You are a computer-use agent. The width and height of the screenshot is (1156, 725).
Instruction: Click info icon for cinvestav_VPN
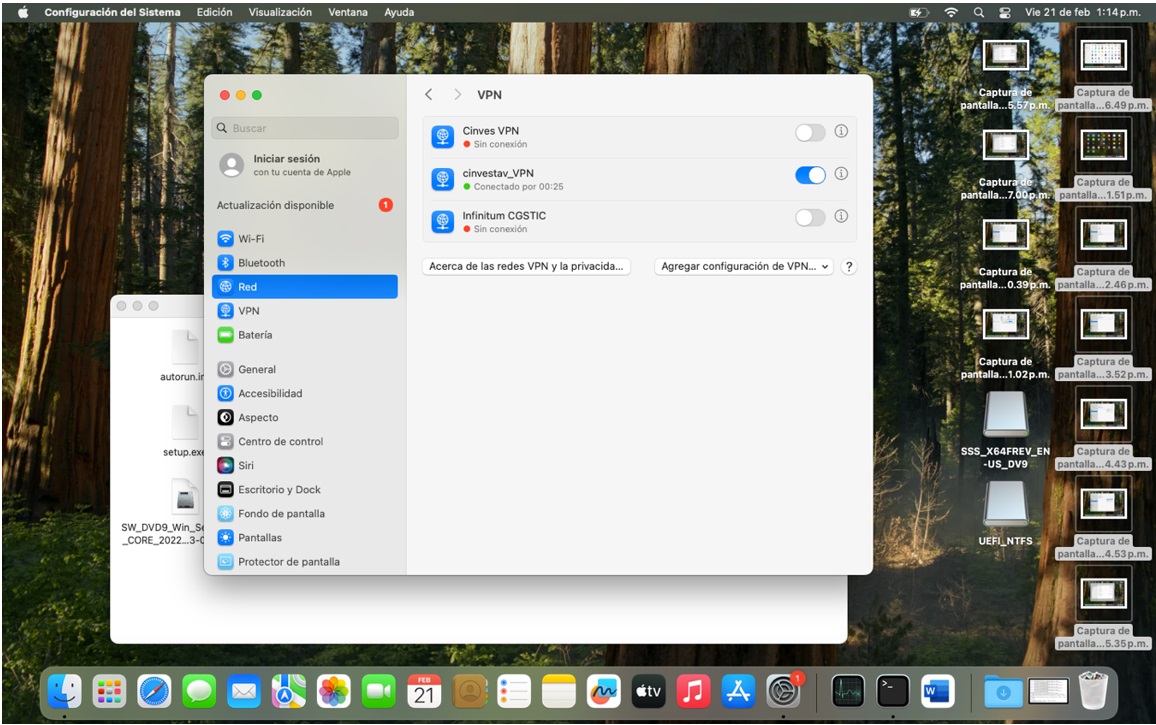(841, 174)
